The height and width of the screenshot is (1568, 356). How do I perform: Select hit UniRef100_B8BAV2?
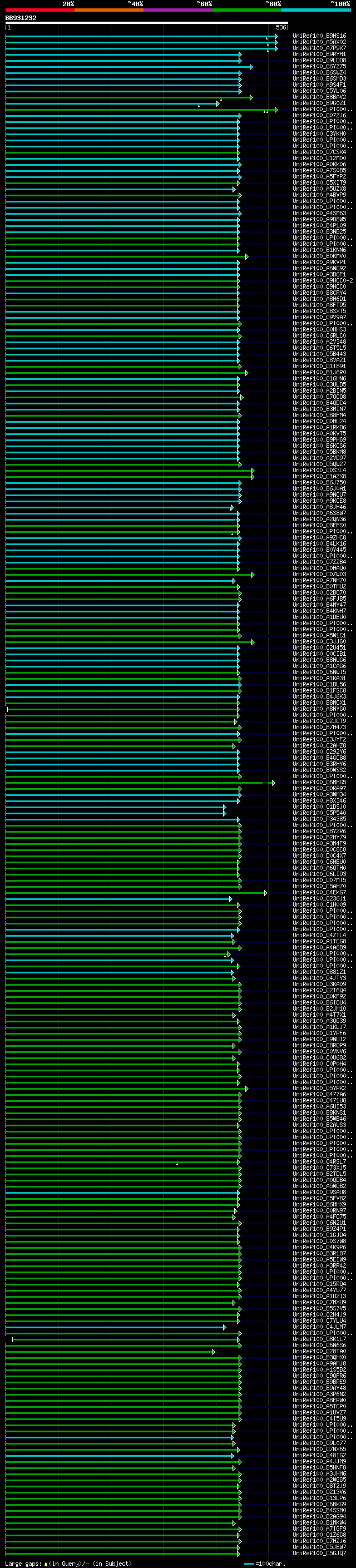(x=319, y=97)
